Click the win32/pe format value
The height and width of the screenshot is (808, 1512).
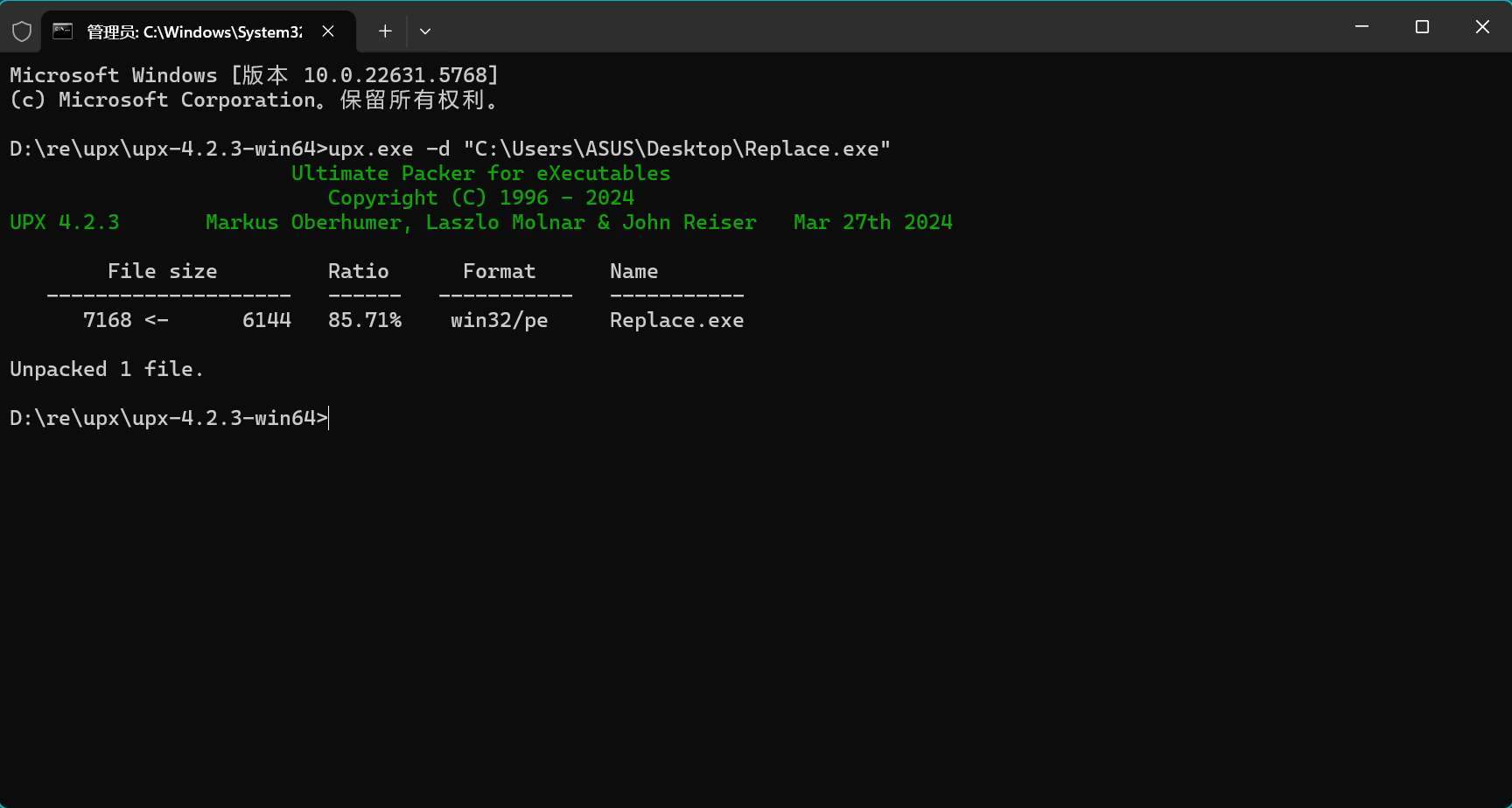500,320
